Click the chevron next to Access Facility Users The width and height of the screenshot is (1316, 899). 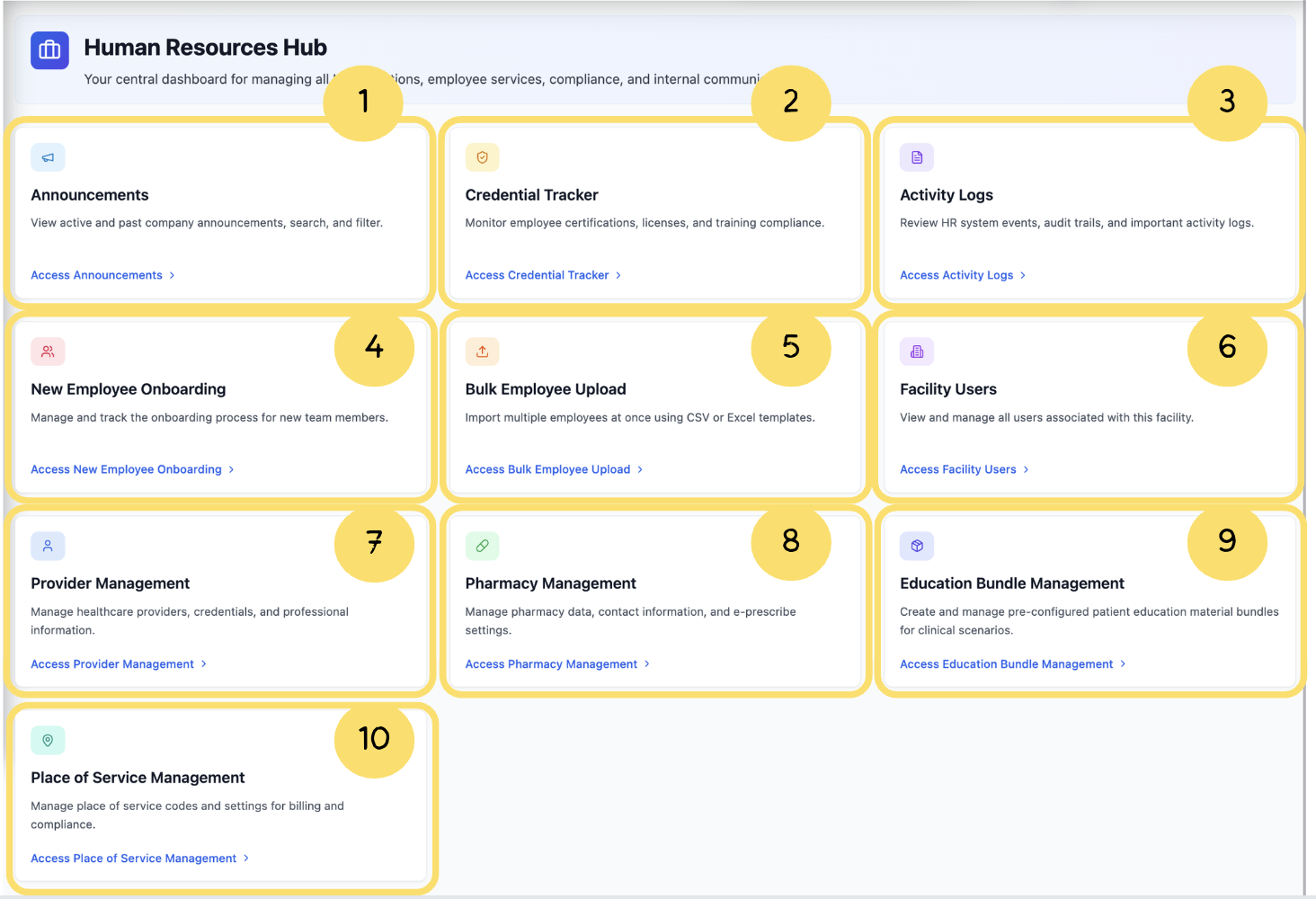[x=1026, y=469]
